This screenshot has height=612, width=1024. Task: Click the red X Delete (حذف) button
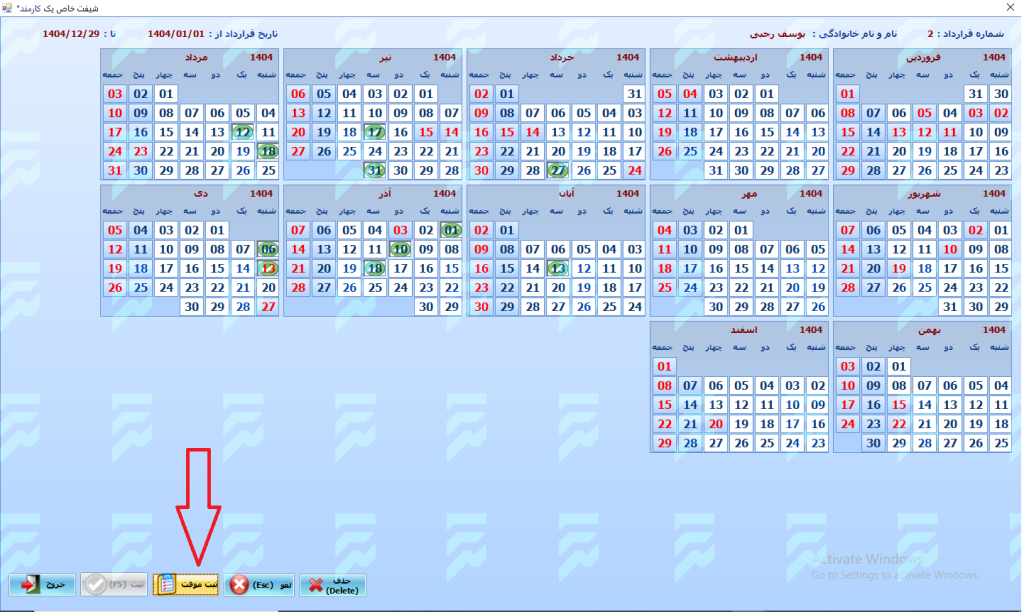click(332, 585)
